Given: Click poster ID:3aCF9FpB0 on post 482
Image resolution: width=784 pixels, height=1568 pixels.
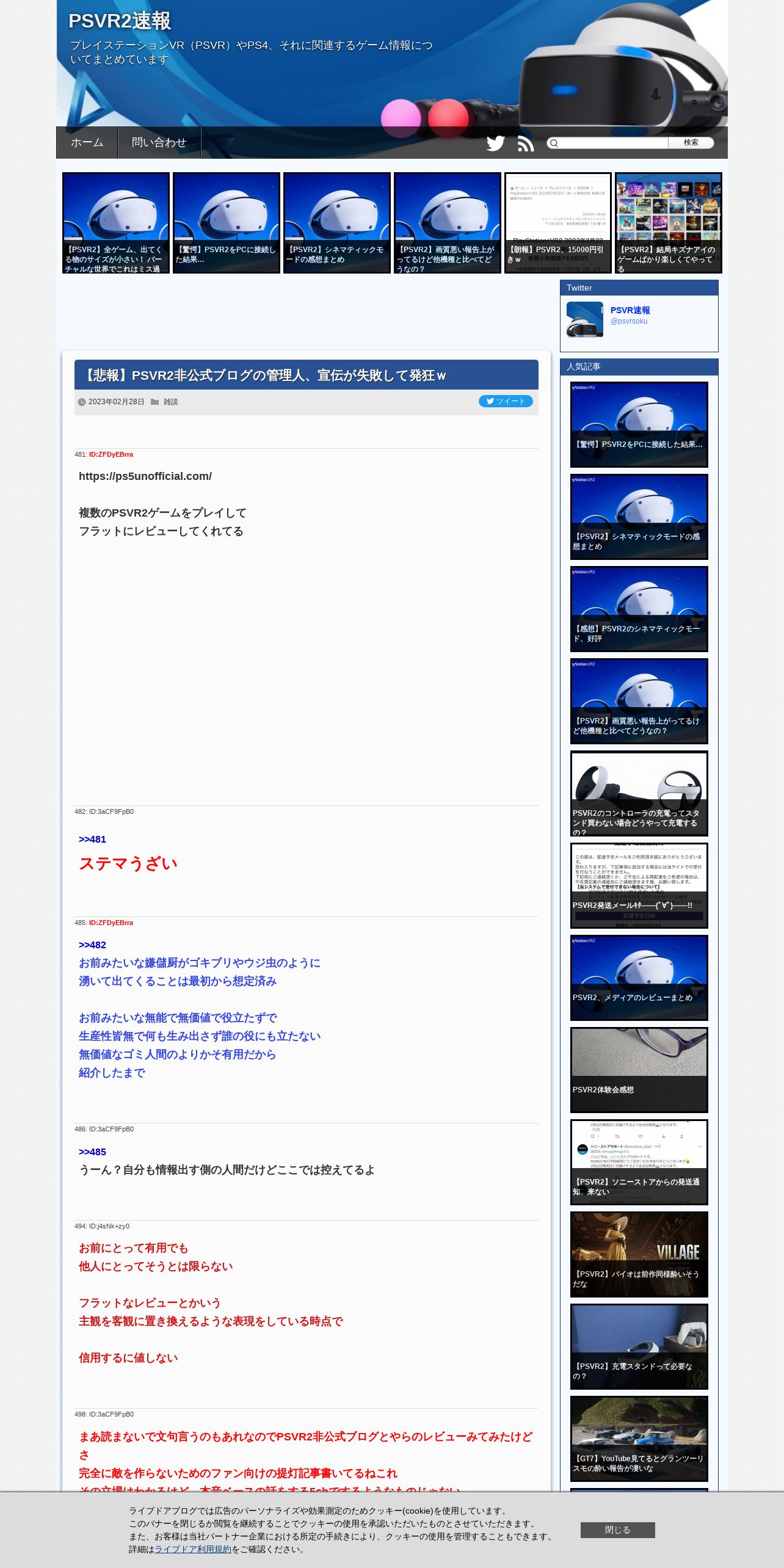Looking at the screenshot, I should (111, 811).
